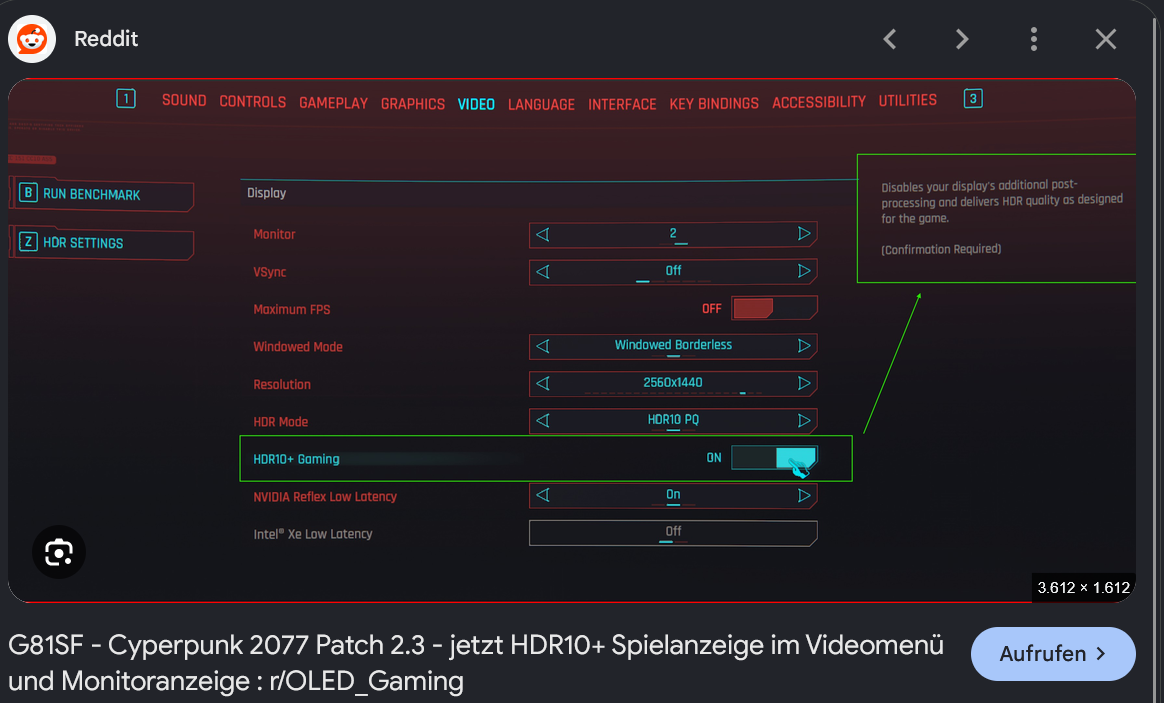Click the B key icon for benchmark
The width and height of the screenshot is (1164, 703).
(28, 193)
